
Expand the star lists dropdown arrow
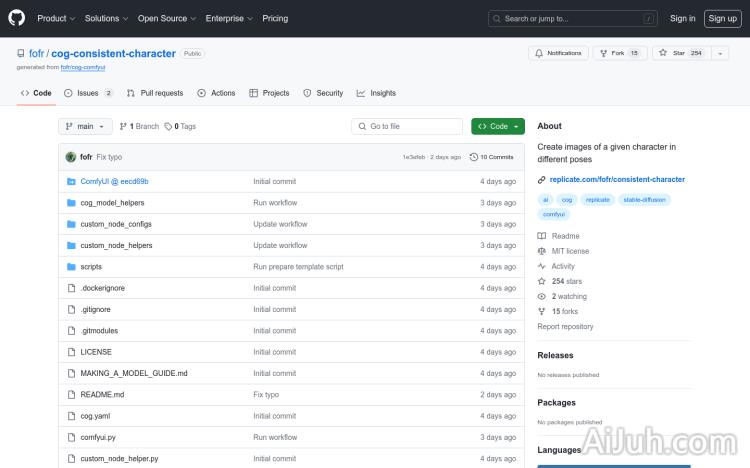[720, 53]
